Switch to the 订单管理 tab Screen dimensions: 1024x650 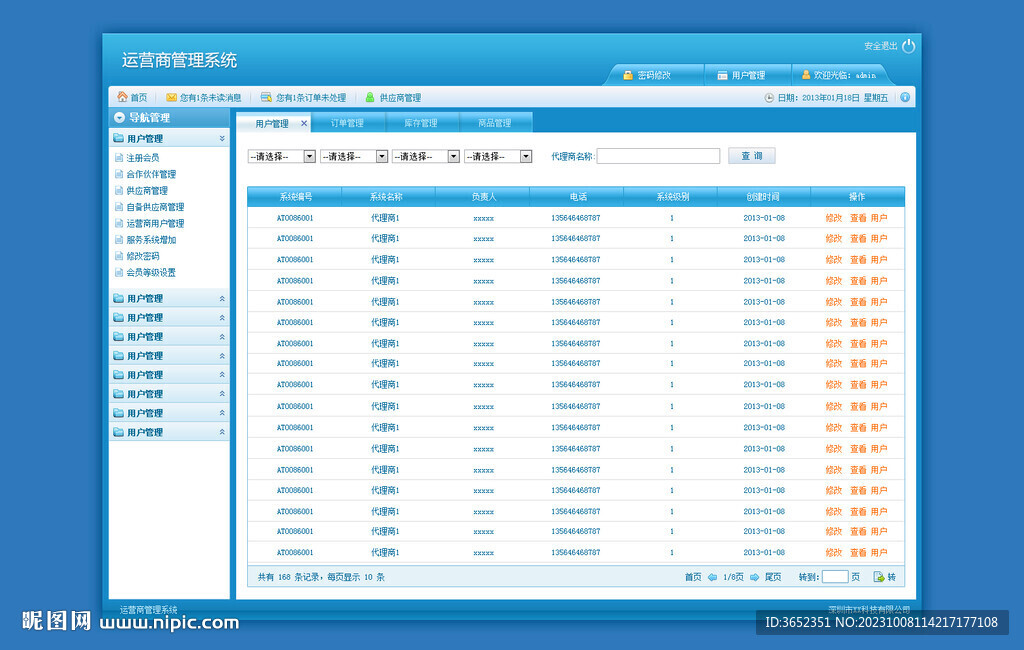(x=347, y=123)
